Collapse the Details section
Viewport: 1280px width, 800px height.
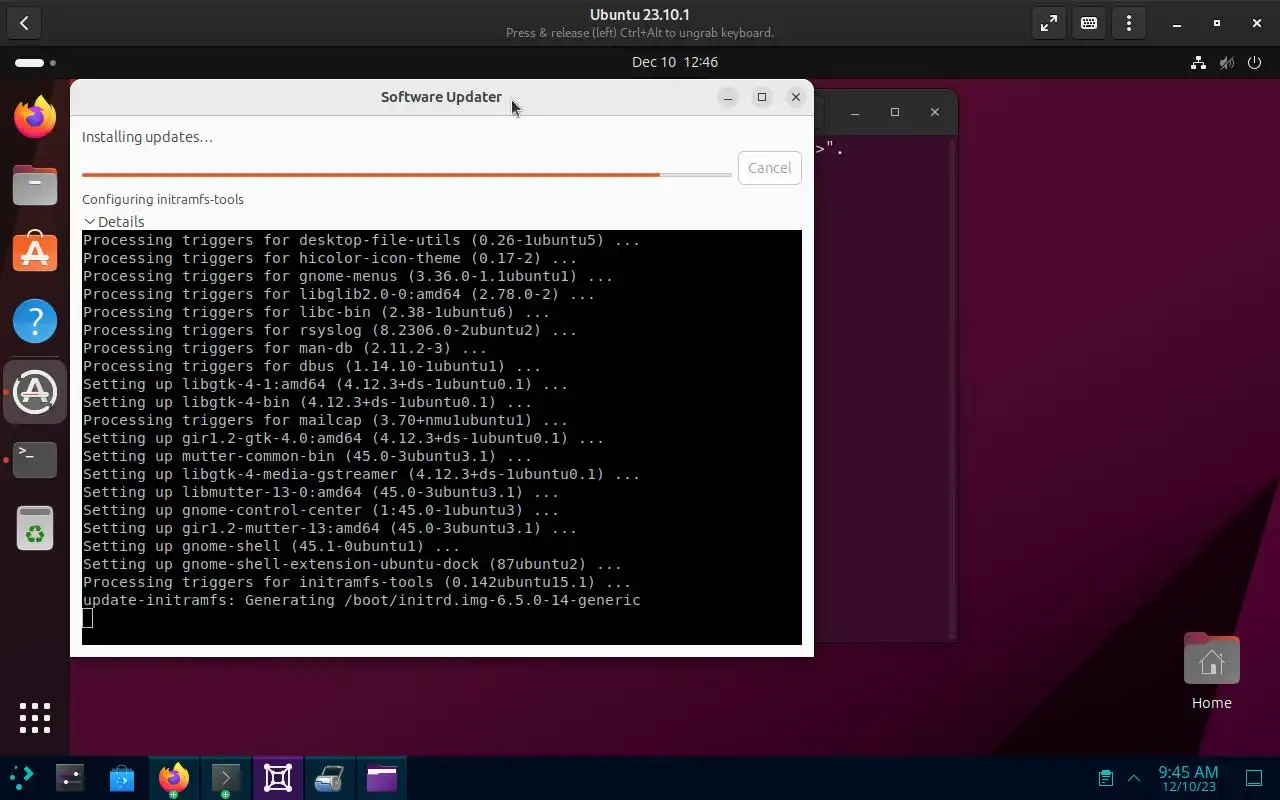[114, 222]
